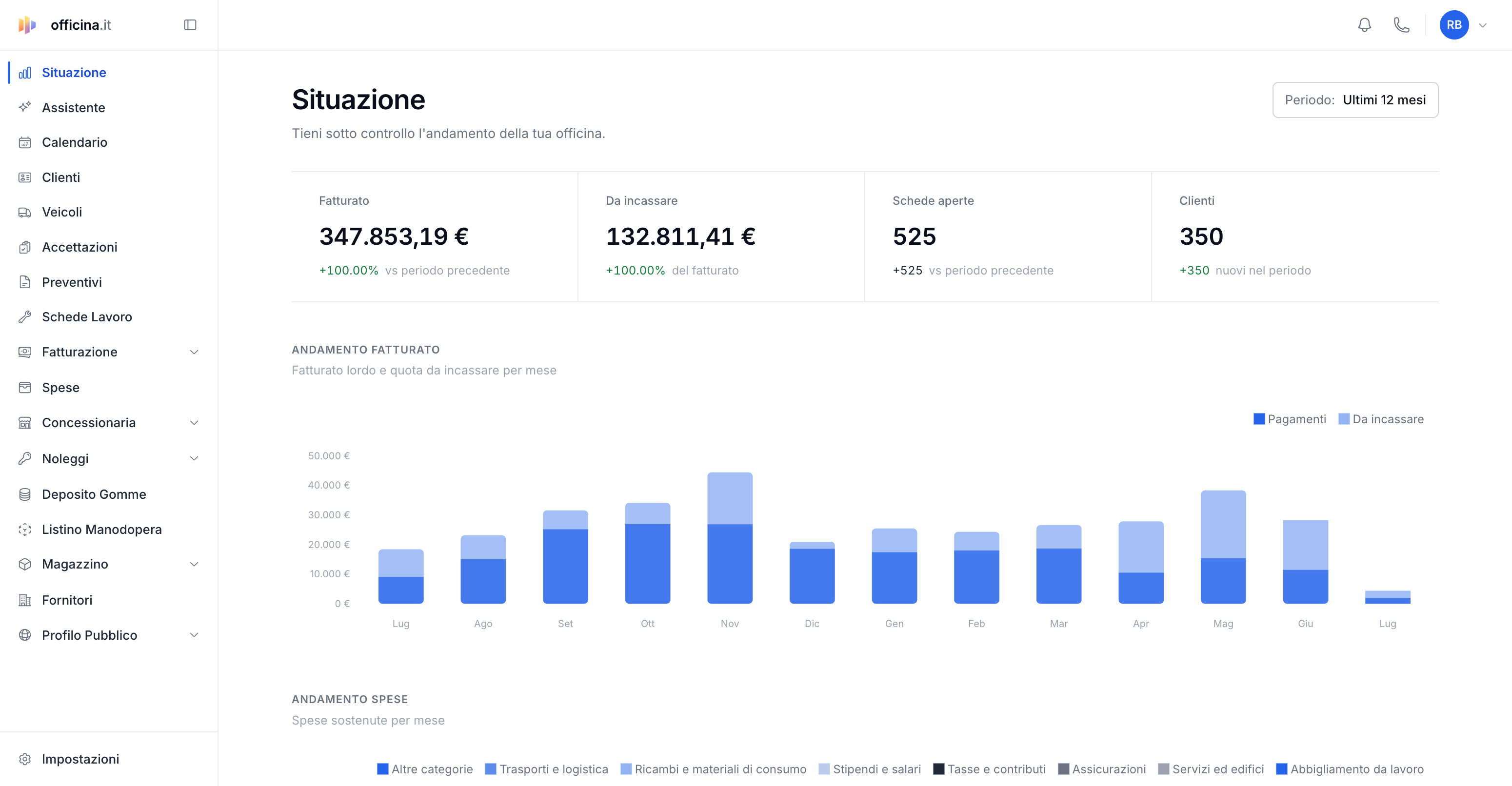The width and height of the screenshot is (1512, 786).
Task: Open user menu next to RB avatar
Action: pos(1482,25)
